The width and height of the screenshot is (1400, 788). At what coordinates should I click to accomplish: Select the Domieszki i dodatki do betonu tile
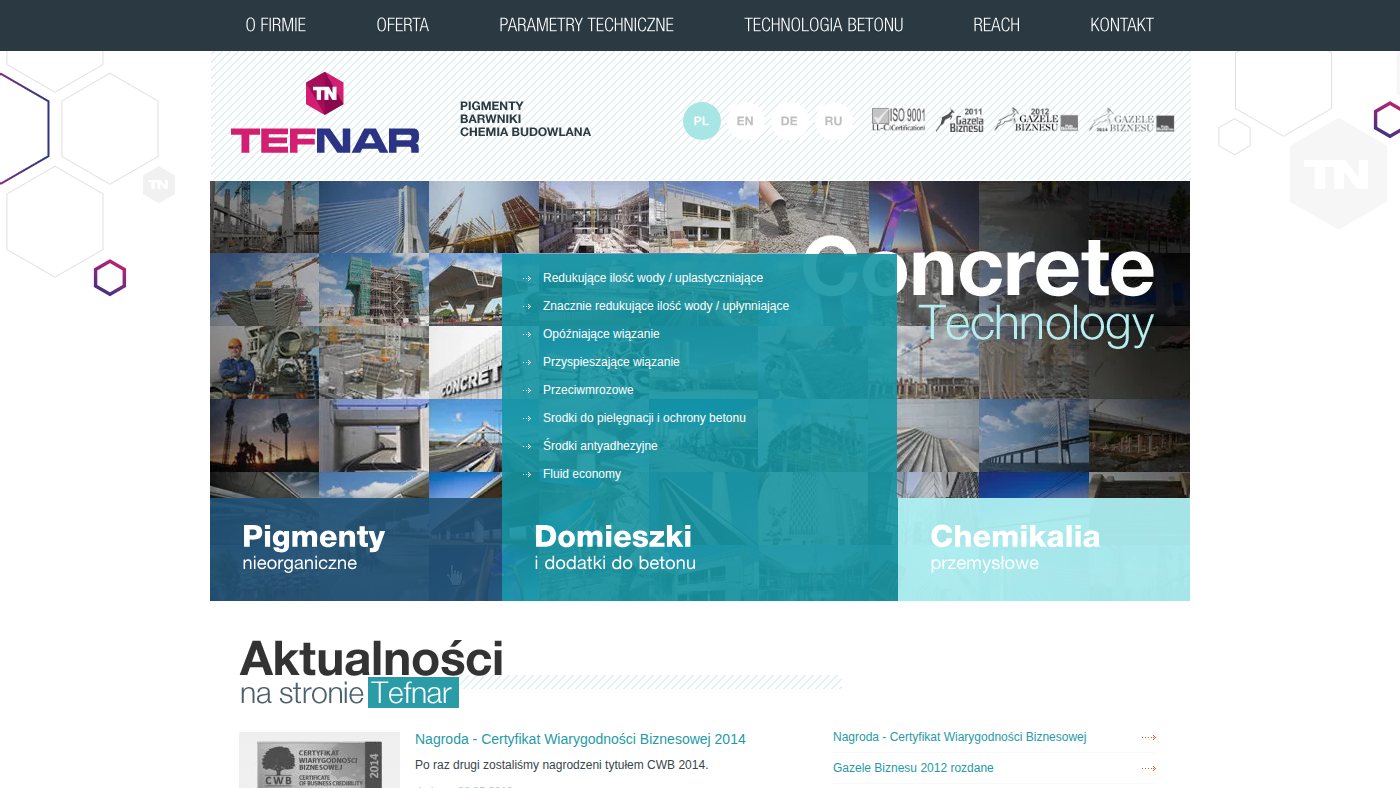pyautogui.click(x=700, y=549)
